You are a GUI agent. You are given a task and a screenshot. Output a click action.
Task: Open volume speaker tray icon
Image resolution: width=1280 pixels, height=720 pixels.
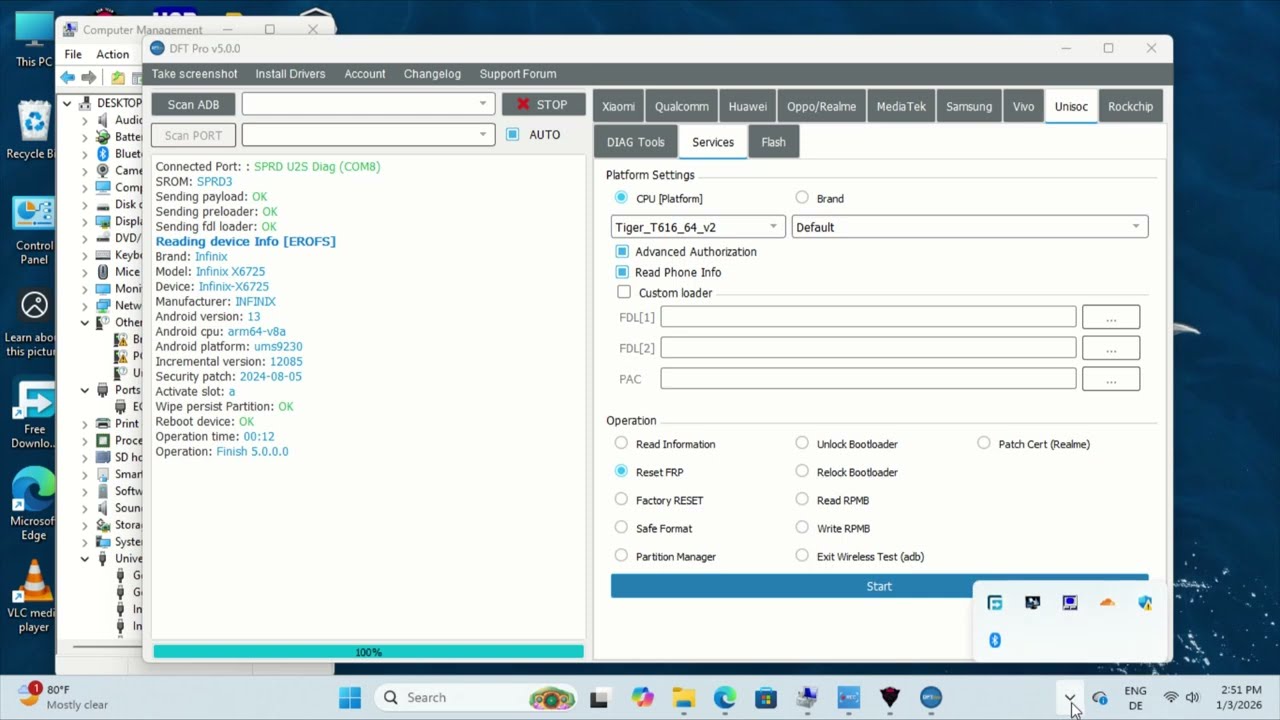tap(1192, 697)
